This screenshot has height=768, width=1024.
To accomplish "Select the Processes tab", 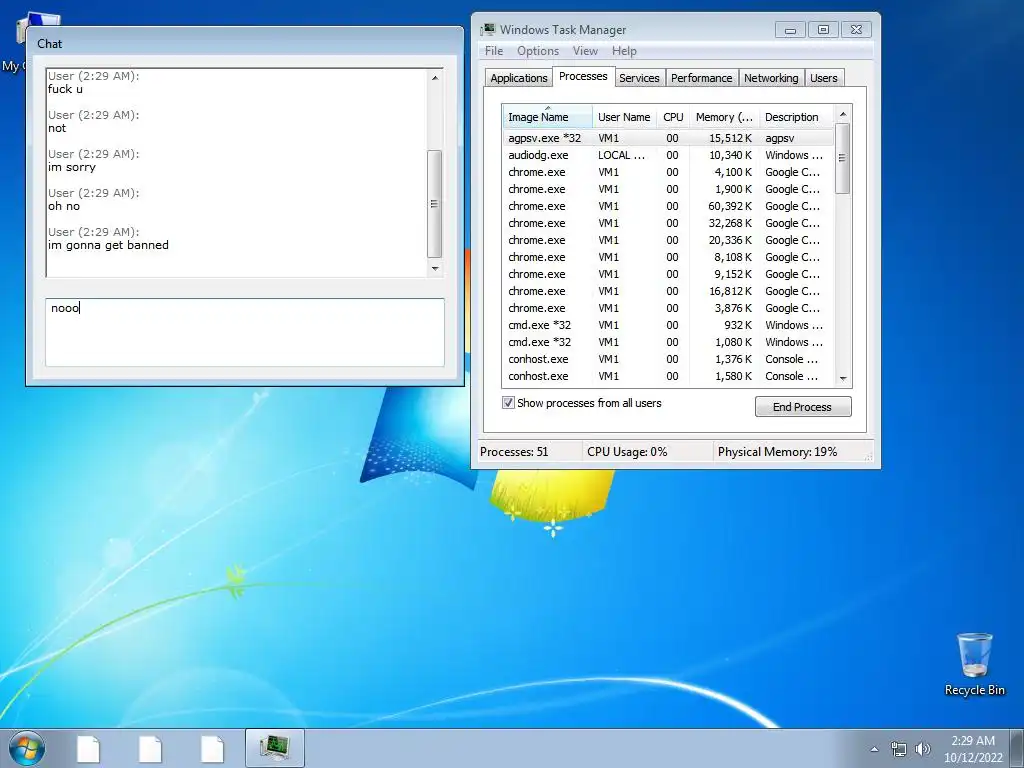I will (x=583, y=76).
